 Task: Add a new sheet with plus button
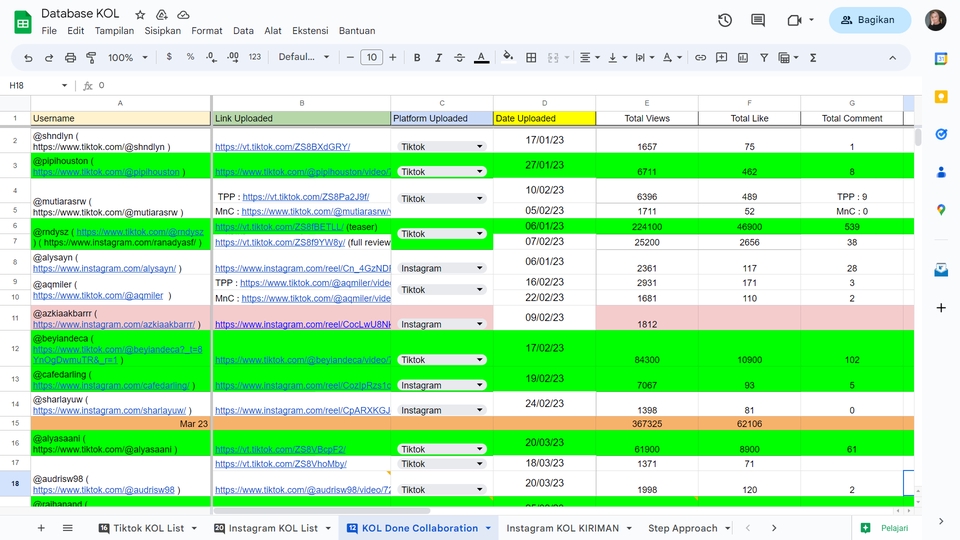click(41, 528)
